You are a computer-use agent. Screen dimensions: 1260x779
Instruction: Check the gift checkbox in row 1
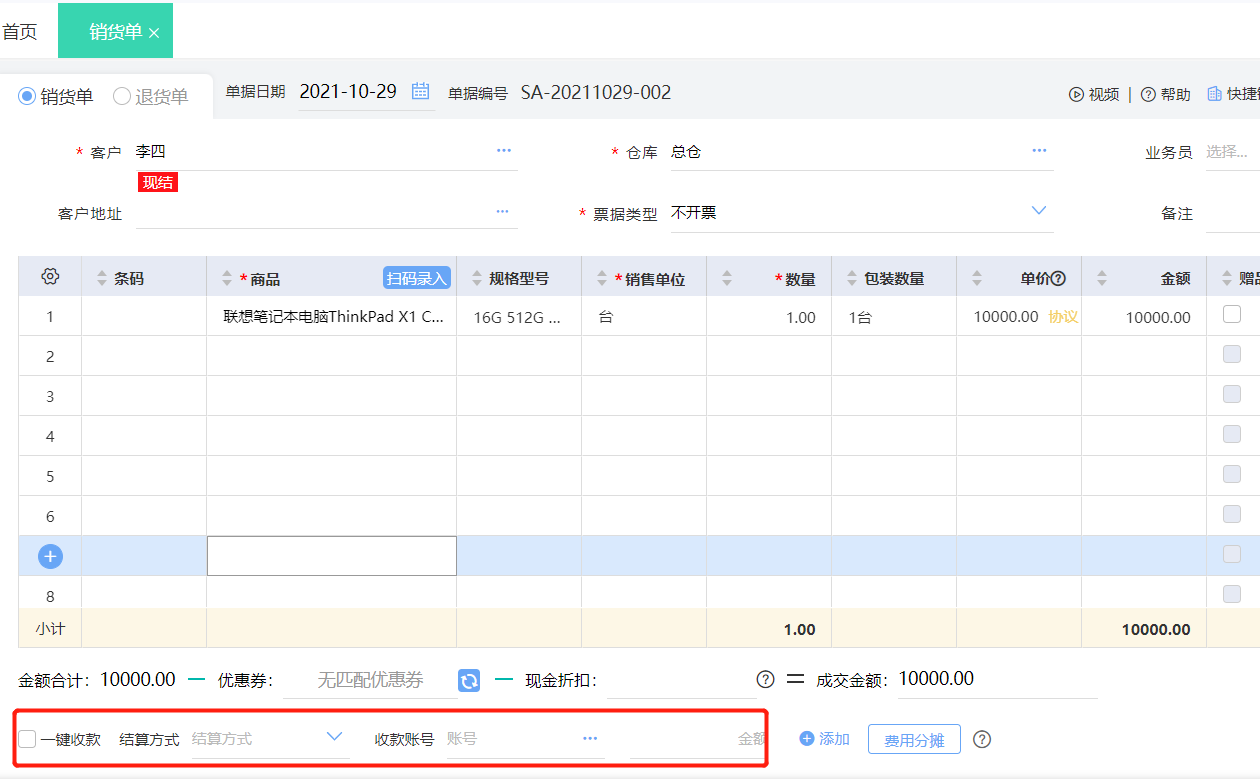coord(1232,314)
